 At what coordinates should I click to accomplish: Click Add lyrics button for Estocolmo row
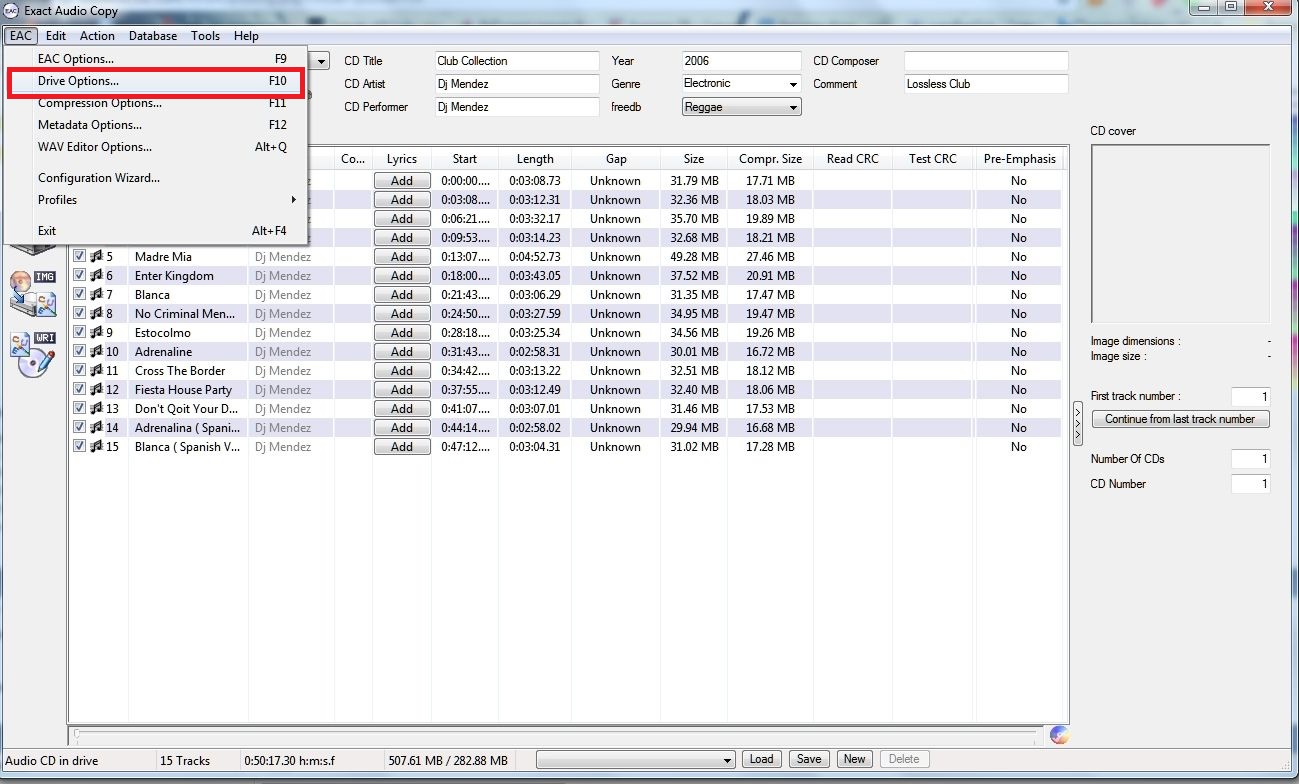[x=402, y=333]
